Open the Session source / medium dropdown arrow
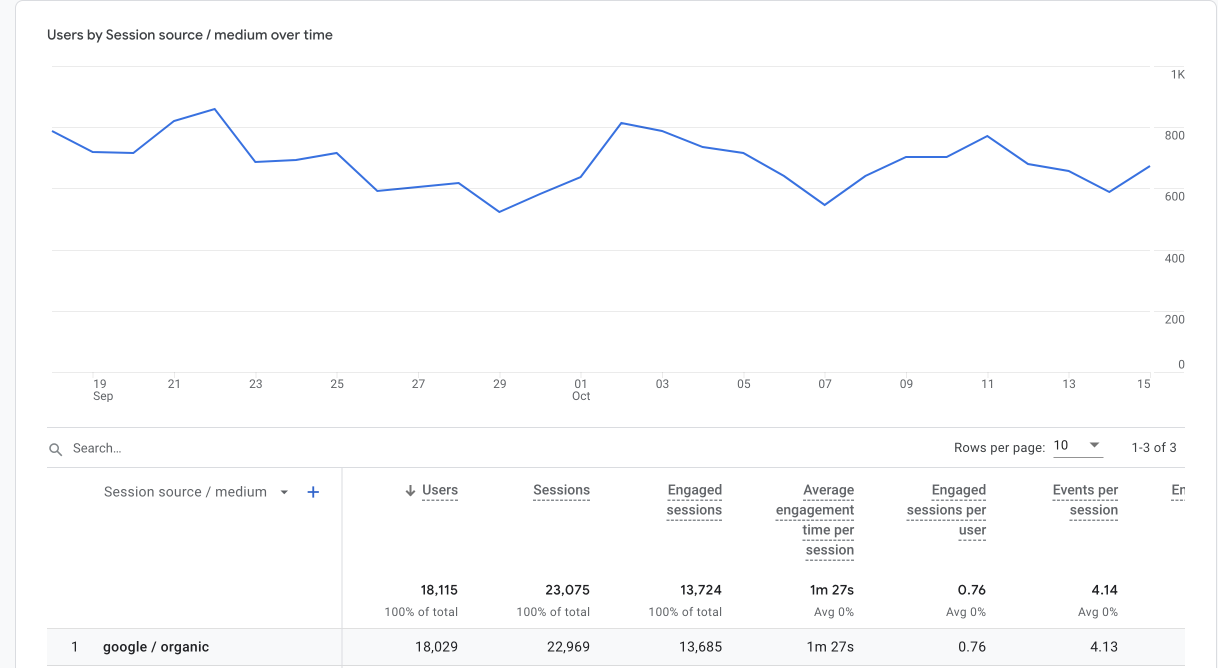Screen dimensions: 1218x668 pyautogui.click(x=284, y=492)
